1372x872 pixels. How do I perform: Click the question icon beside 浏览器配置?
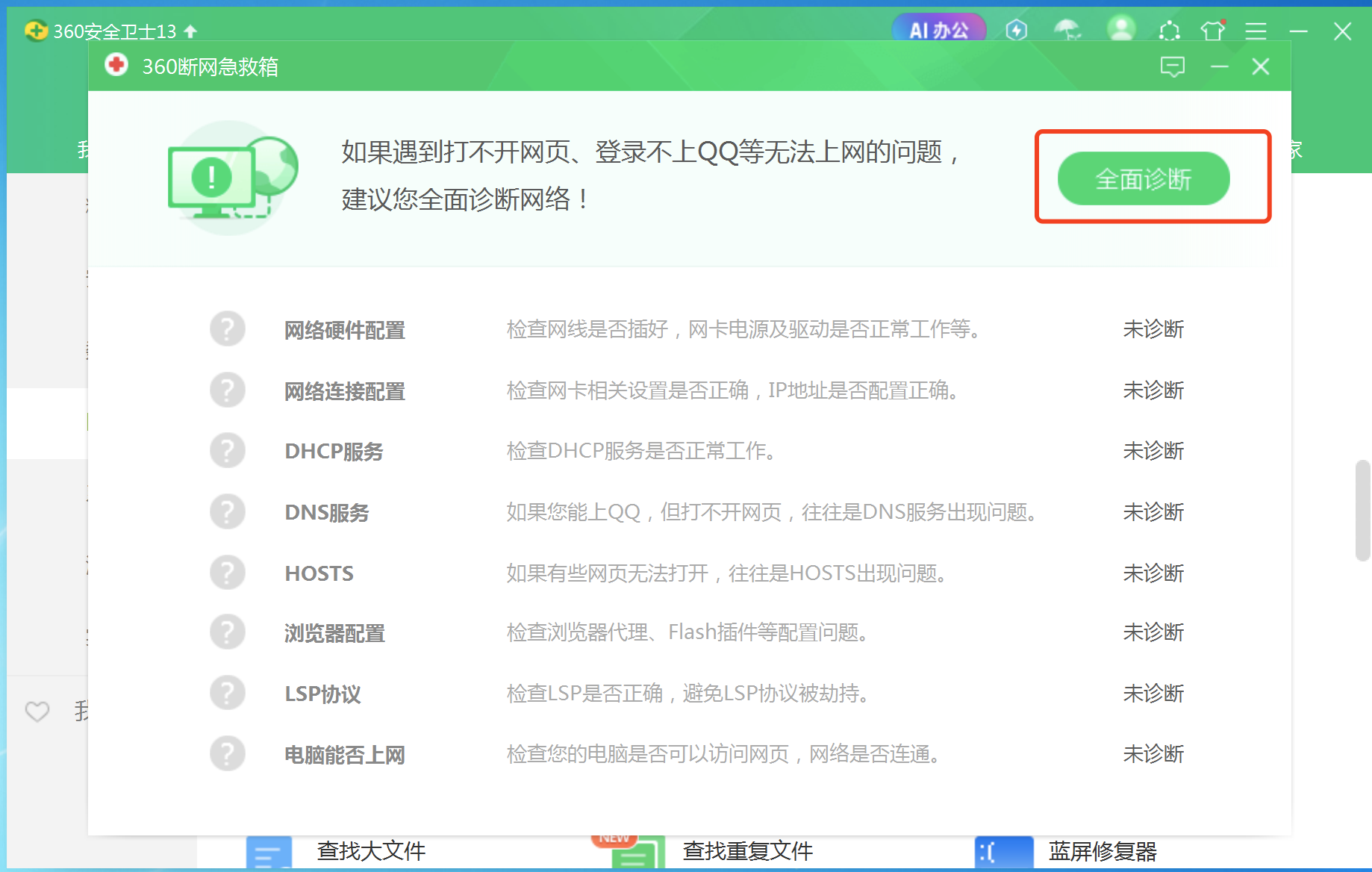click(x=228, y=632)
